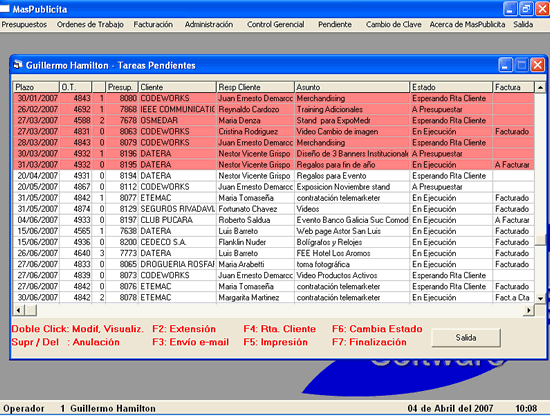This screenshot has height=416, width=550.
Task: Restore down the MasPublicita main window
Action: coord(526,9)
